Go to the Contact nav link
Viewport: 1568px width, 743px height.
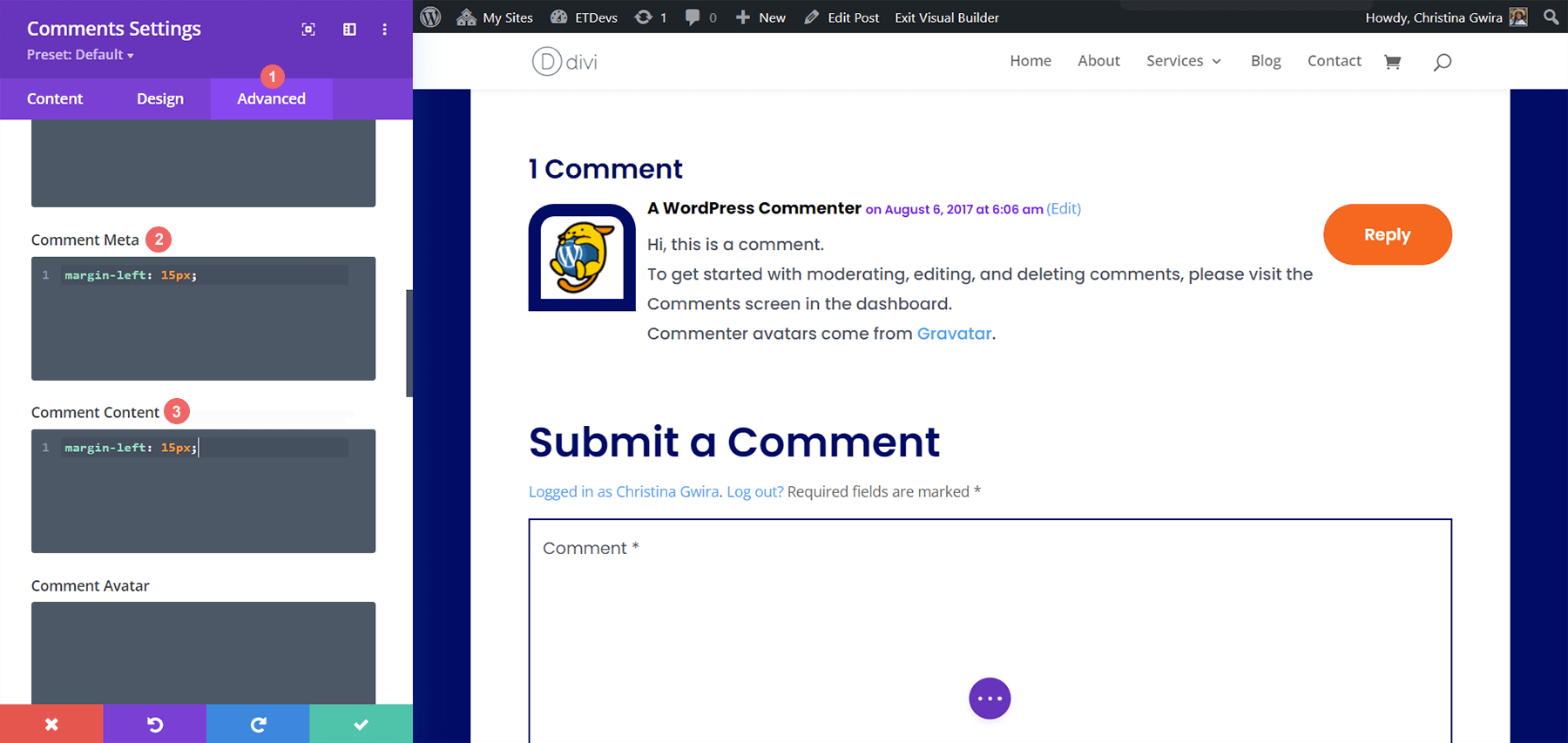tap(1334, 61)
